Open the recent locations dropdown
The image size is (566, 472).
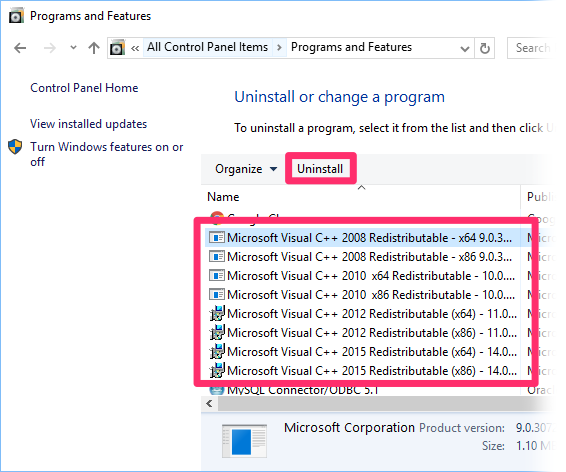[73, 48]
